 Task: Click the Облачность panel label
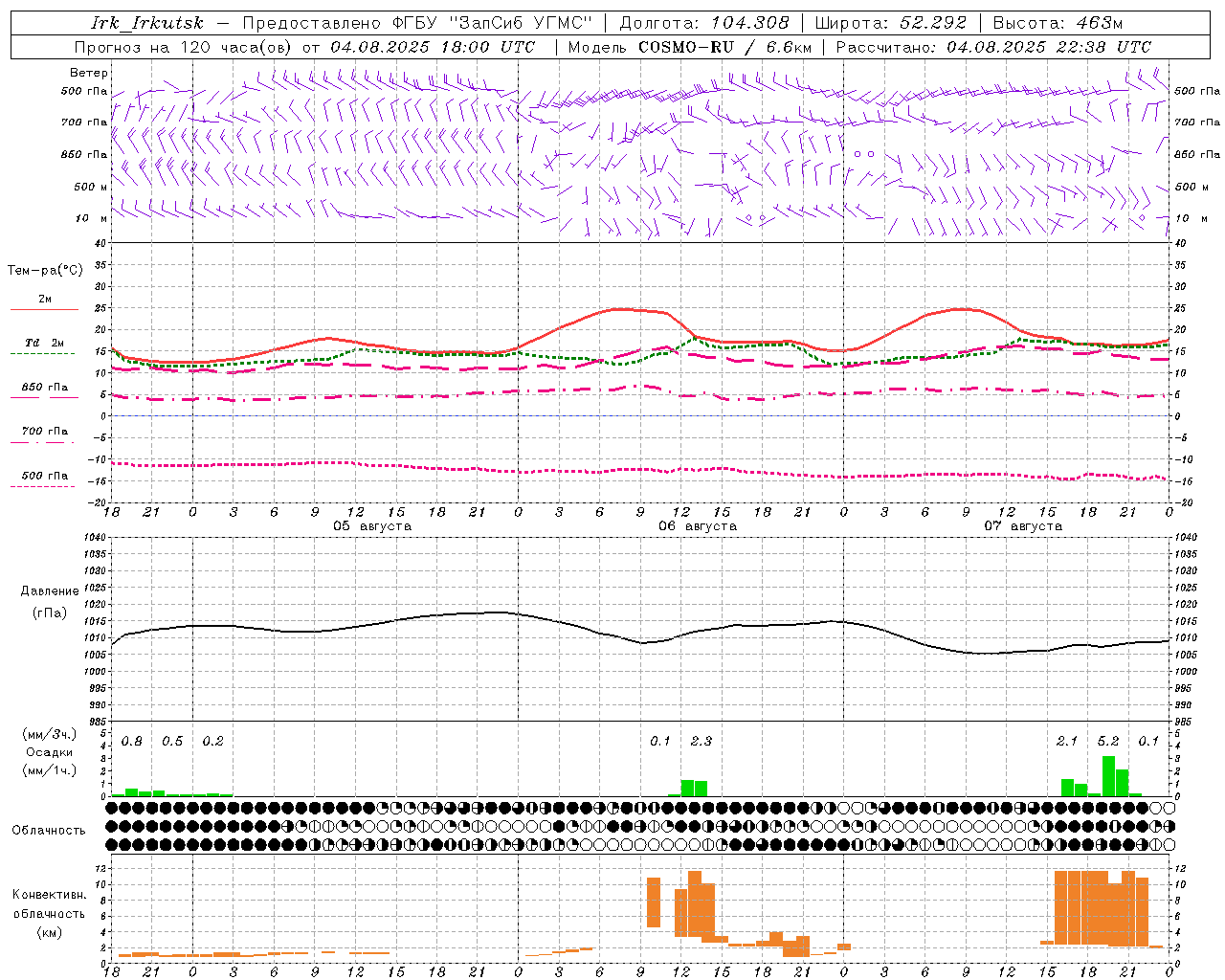point(49,831)
